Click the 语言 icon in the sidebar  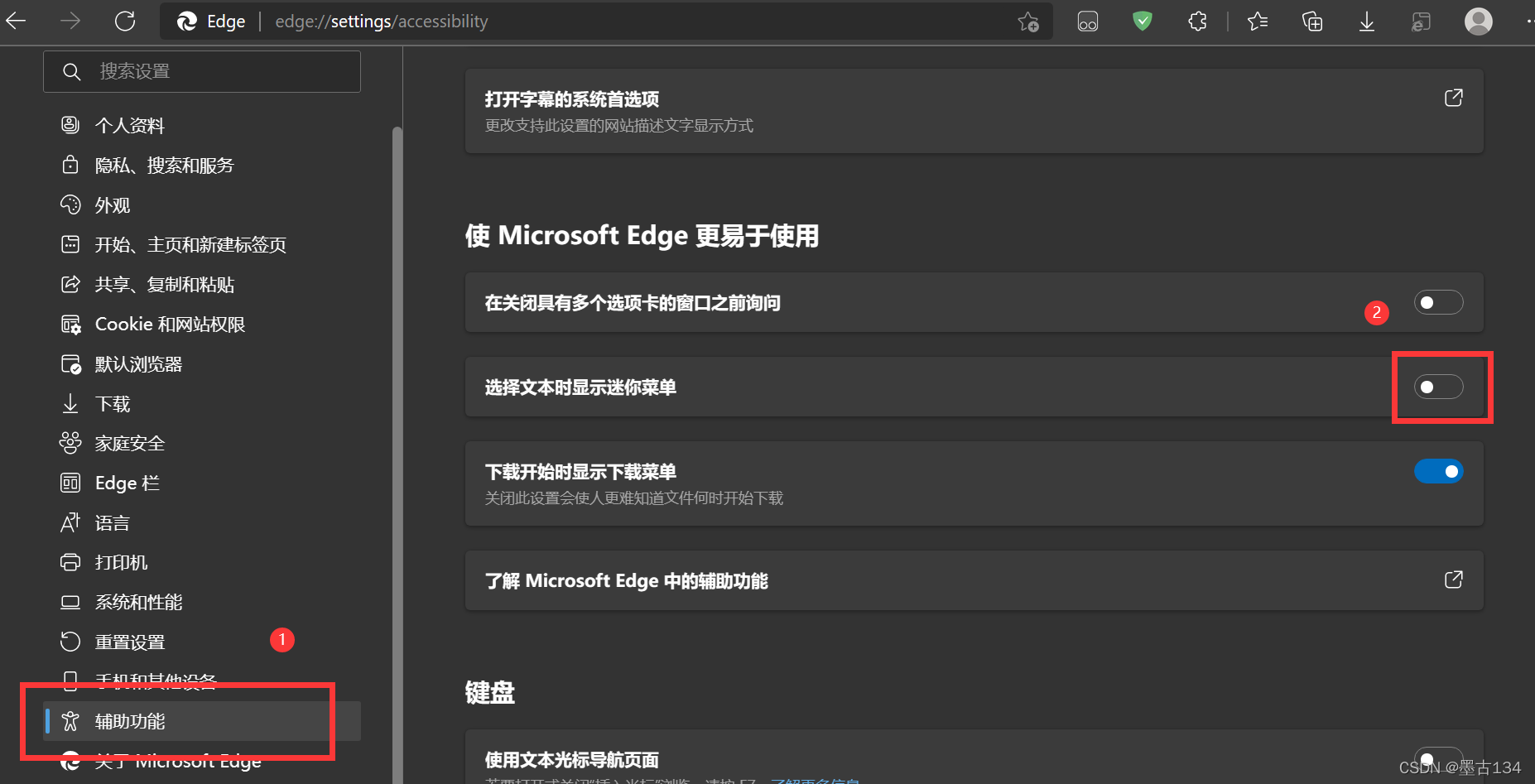click(70, 522)
